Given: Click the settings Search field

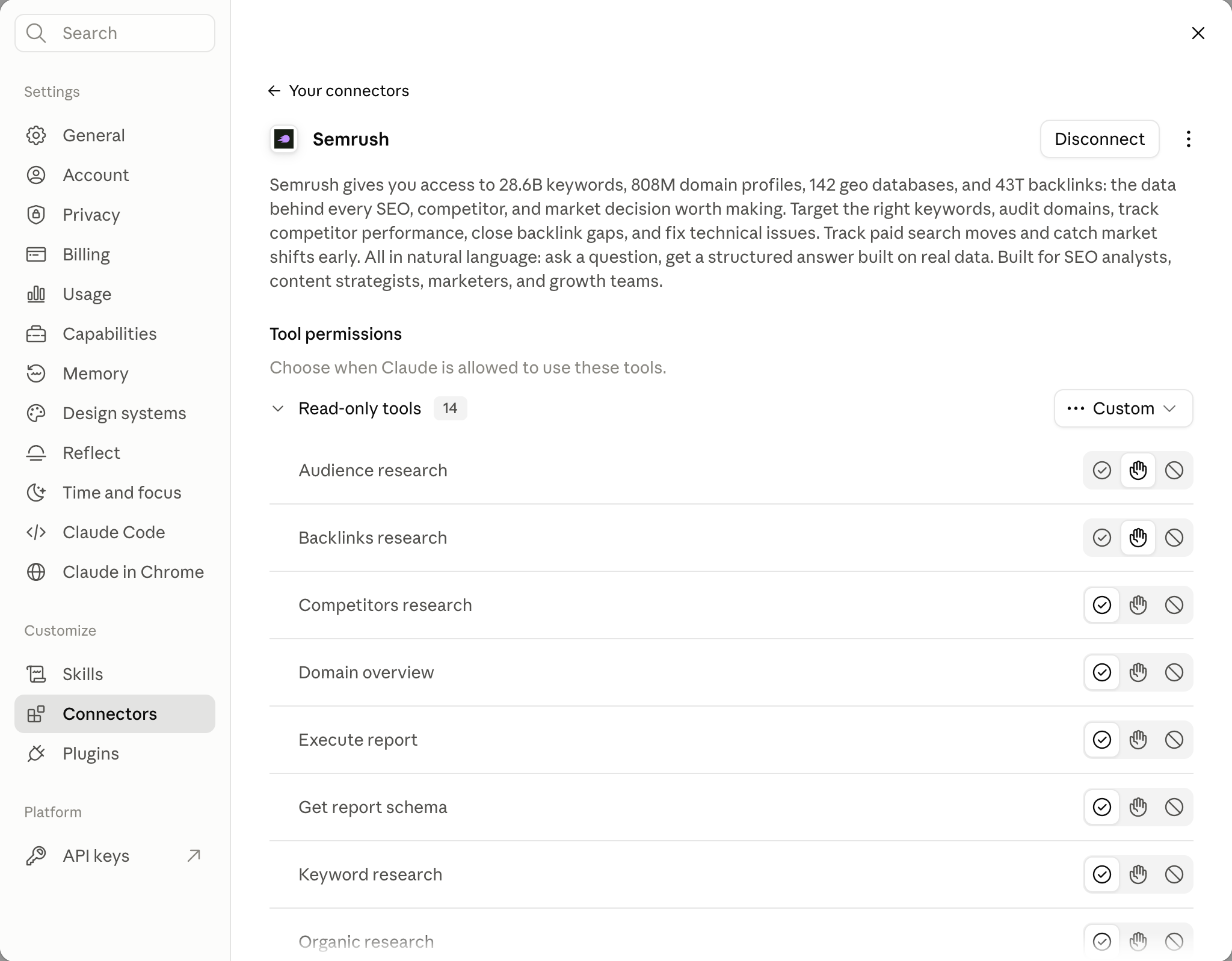Looking at the screenshot, I should (115, 33).
